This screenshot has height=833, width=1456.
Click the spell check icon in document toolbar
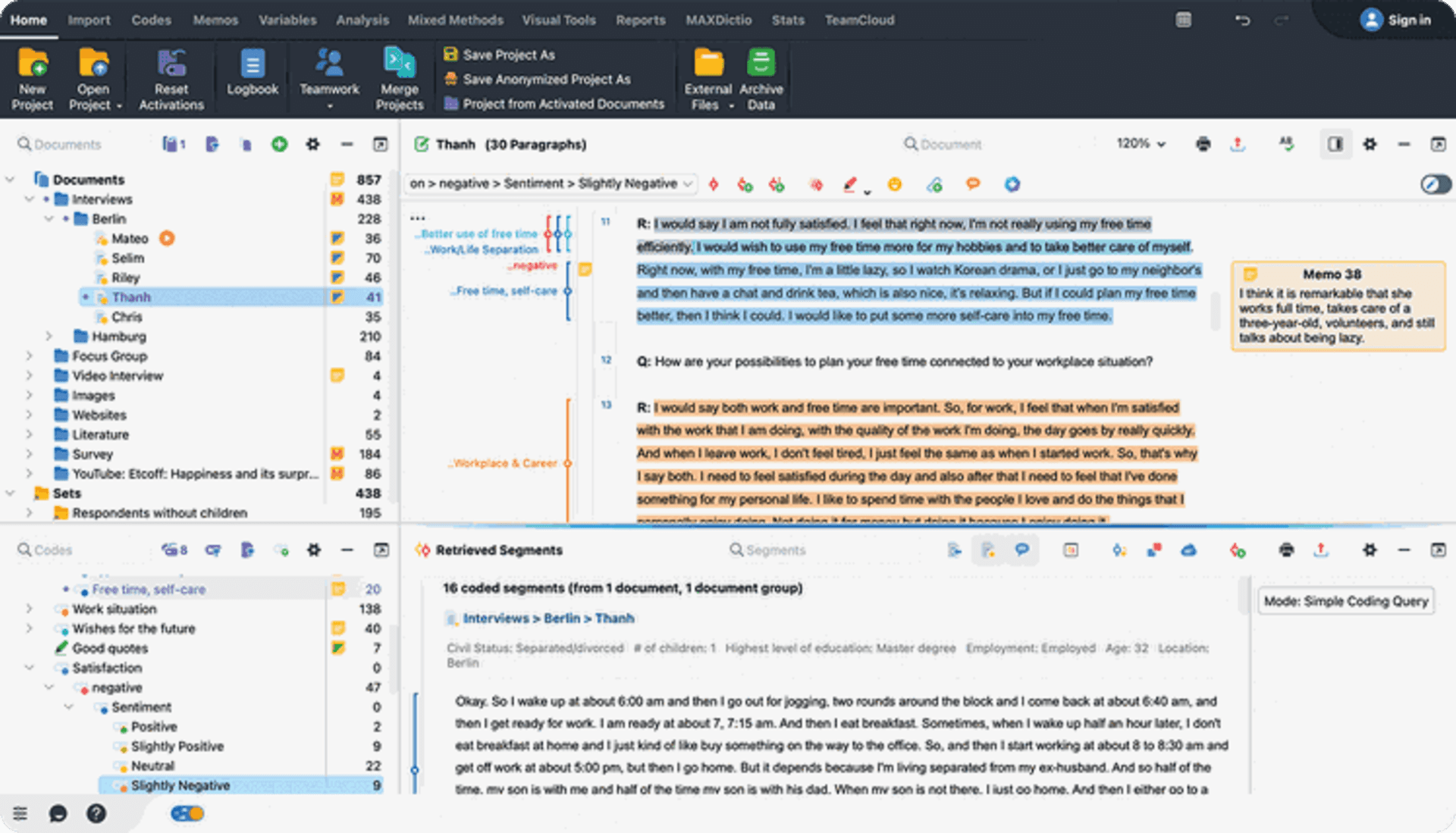1287,144
